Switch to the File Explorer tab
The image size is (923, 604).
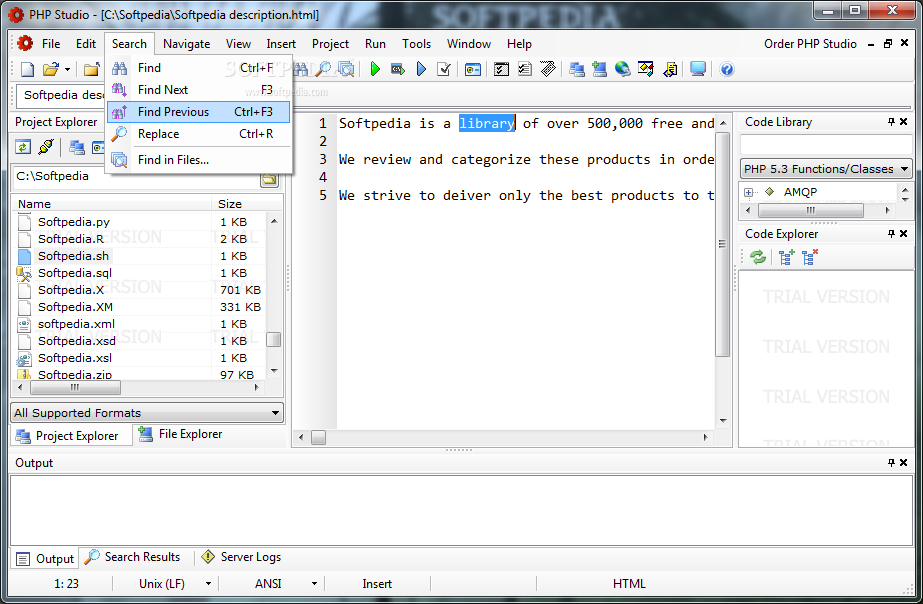(x=180, y=434)
